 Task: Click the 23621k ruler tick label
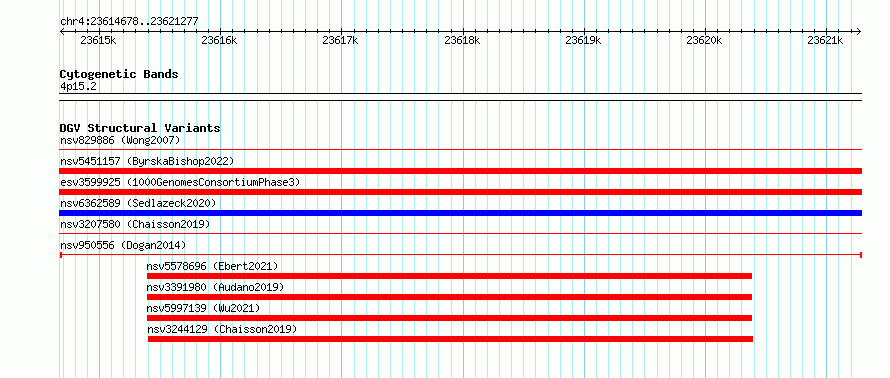(x=825, y=40)
